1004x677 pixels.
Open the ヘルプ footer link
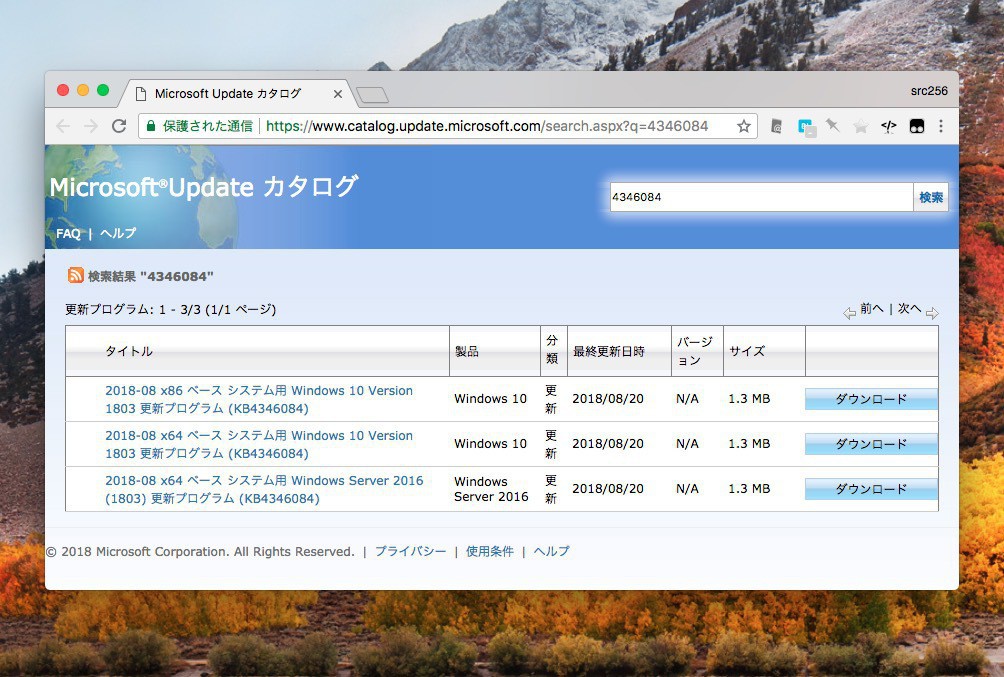551,551
